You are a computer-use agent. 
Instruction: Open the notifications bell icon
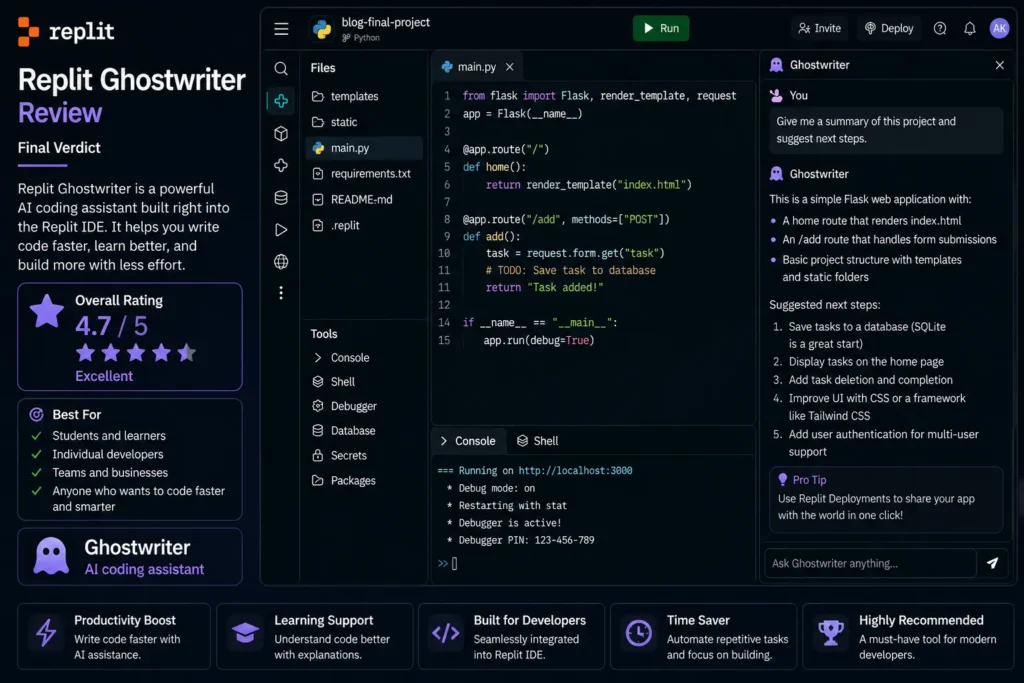click(970, 28)
